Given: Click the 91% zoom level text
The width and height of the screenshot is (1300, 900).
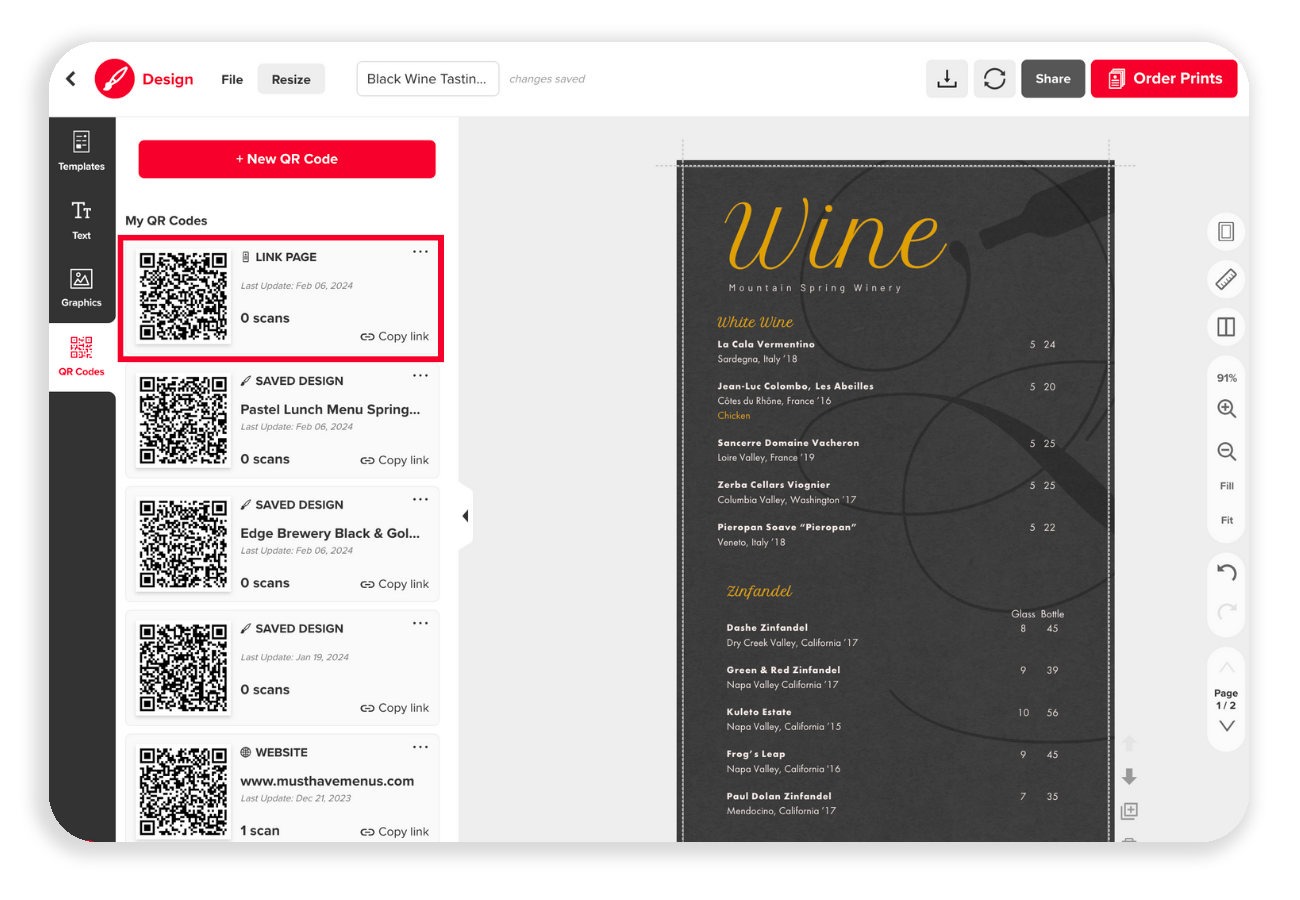Looking at the screenshot, I should 1227,378.
